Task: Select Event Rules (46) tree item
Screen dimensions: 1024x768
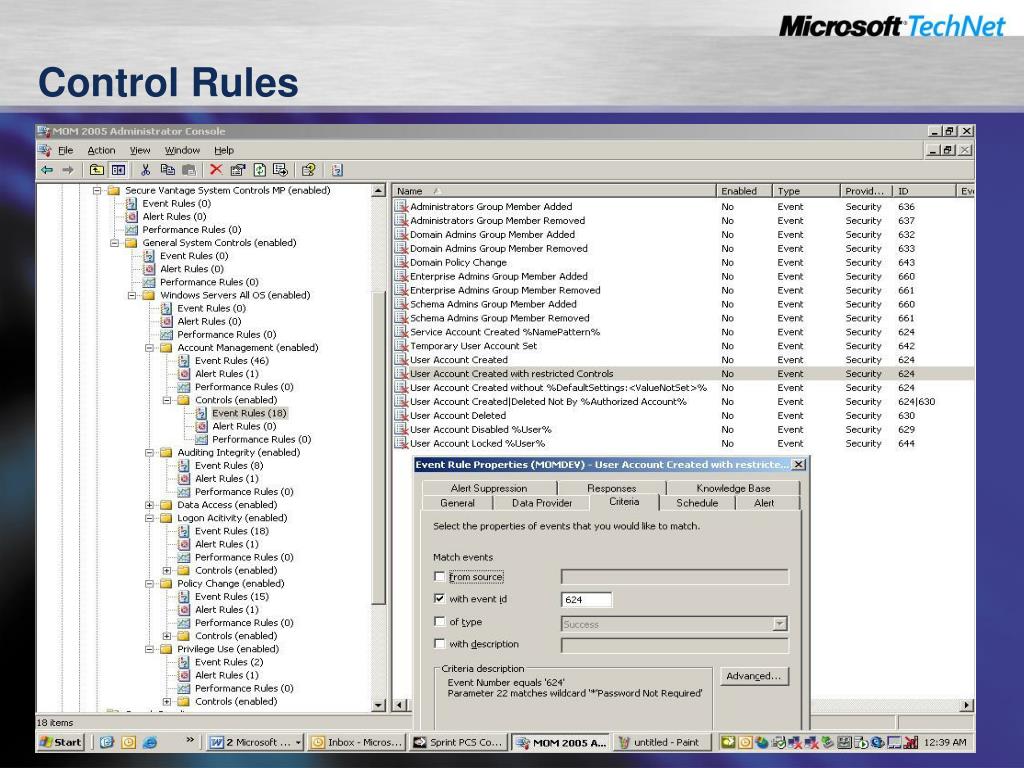Action: tap(232, 360)
